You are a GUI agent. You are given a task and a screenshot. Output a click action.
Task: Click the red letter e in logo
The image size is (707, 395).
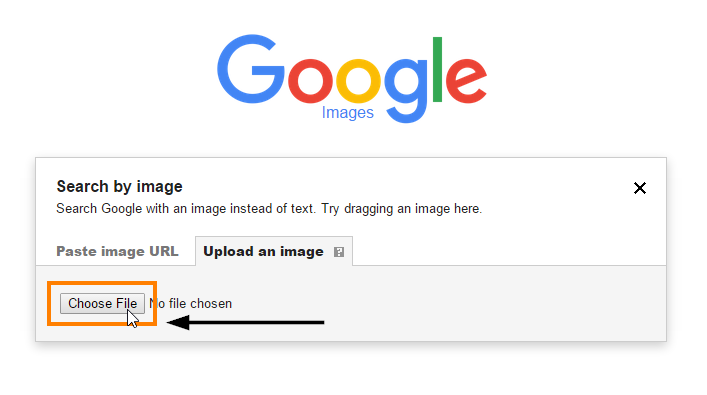(466, 81)
